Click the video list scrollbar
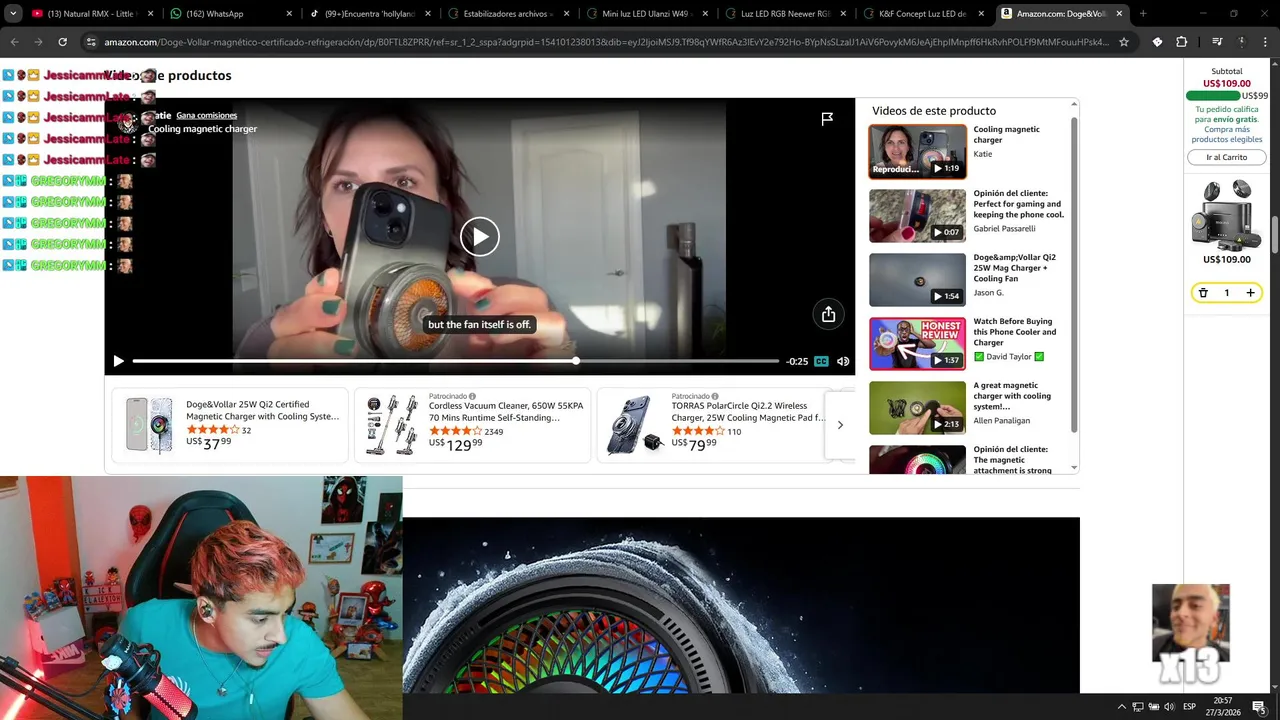The image size is (1280, 720). click(1074, 275)
